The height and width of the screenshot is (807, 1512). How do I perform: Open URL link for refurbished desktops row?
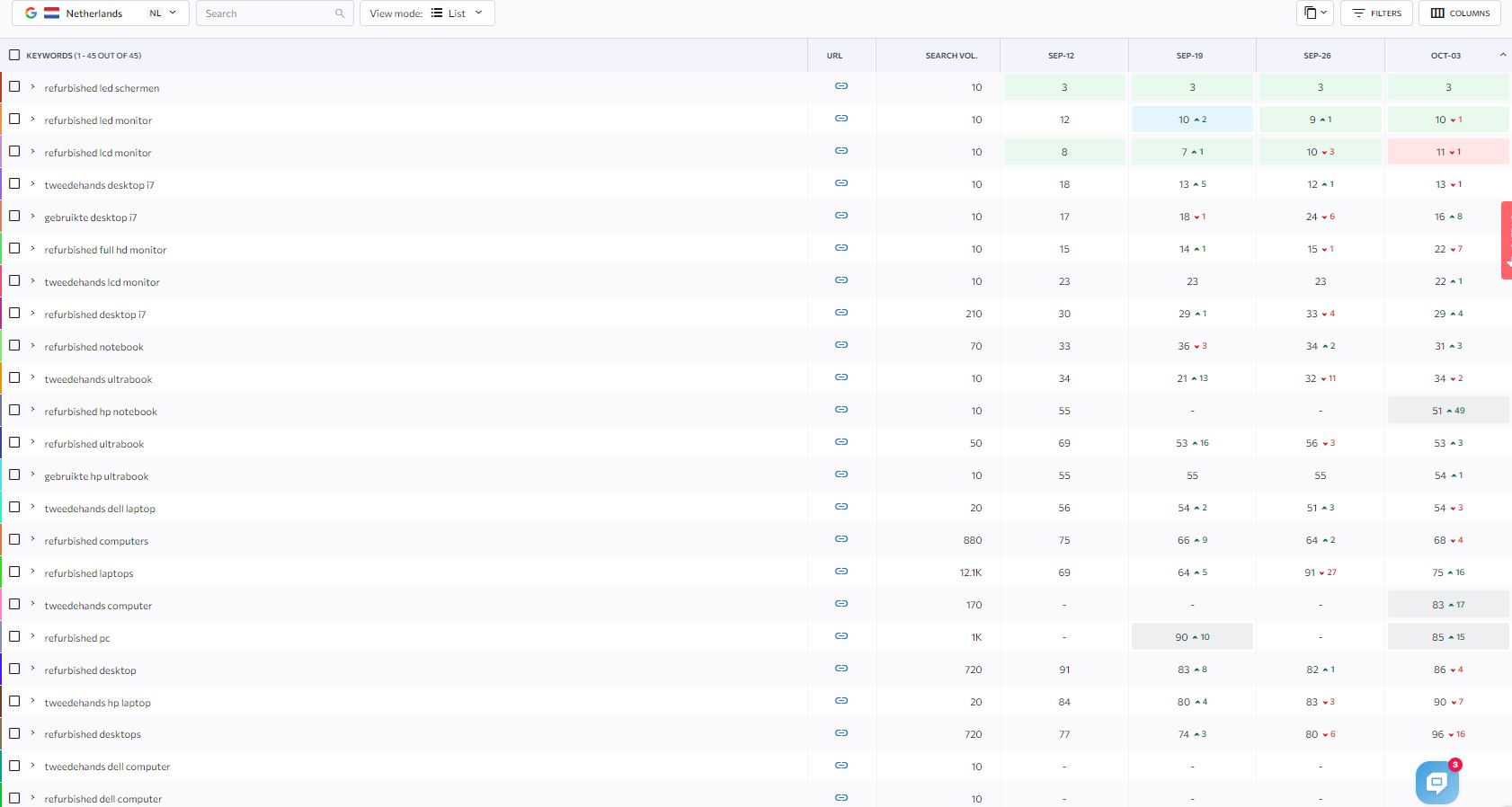point(841,733)
